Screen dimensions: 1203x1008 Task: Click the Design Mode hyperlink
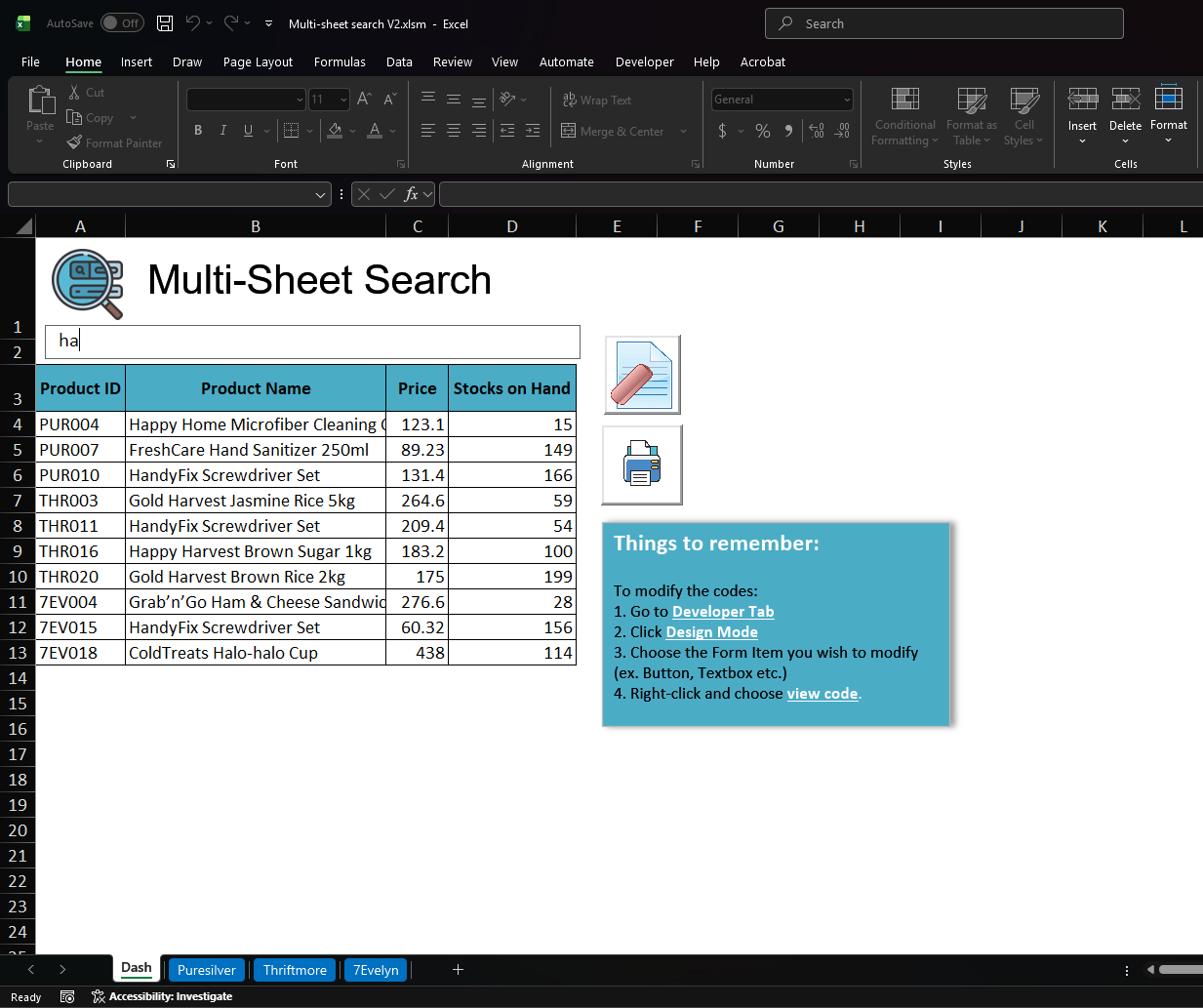(x=711, y=631)
